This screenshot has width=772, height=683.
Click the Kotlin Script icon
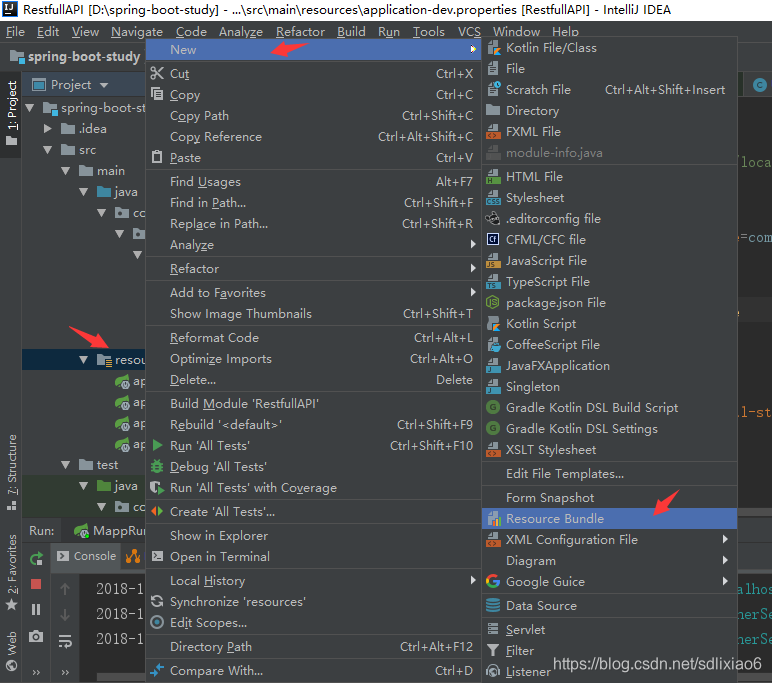click(493, 324)
